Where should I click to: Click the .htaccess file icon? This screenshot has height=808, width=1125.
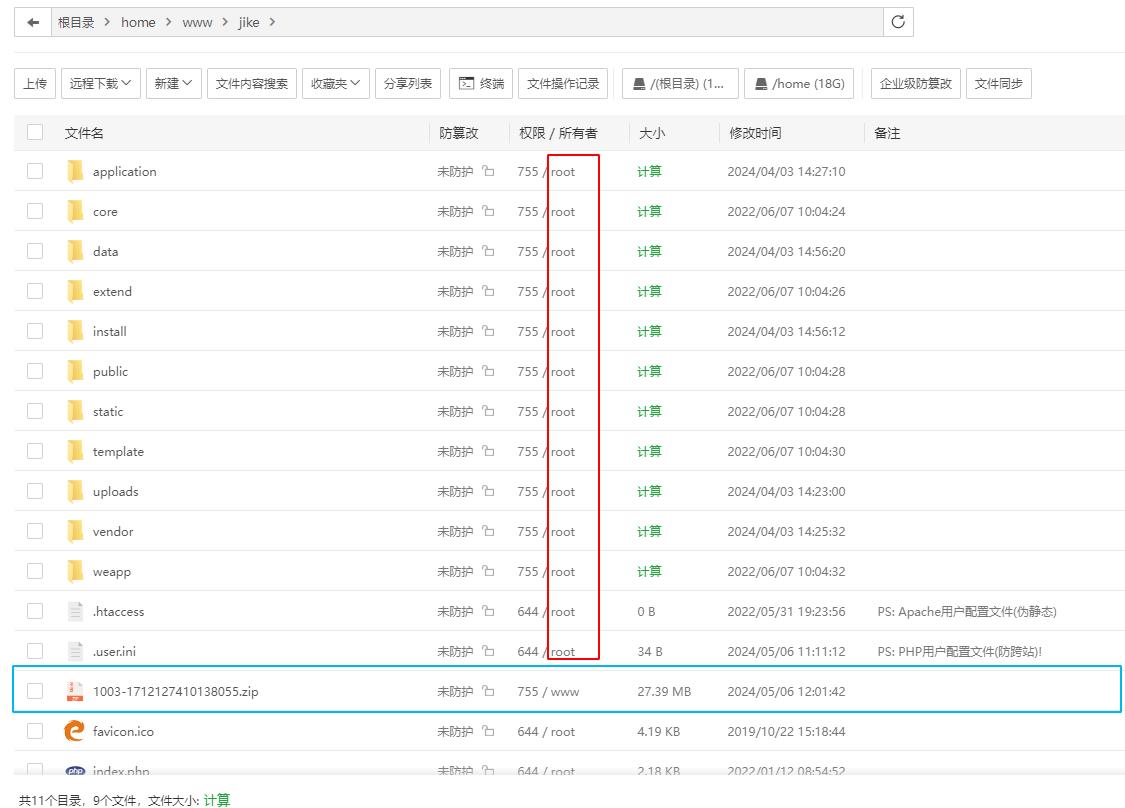pyautogui.click(x=75, y=611)
